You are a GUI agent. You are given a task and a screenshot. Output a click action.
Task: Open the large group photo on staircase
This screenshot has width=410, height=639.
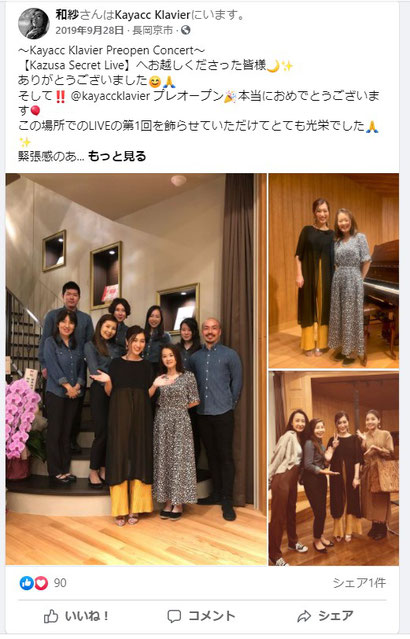pyautogui.click(x=136, y=369)
